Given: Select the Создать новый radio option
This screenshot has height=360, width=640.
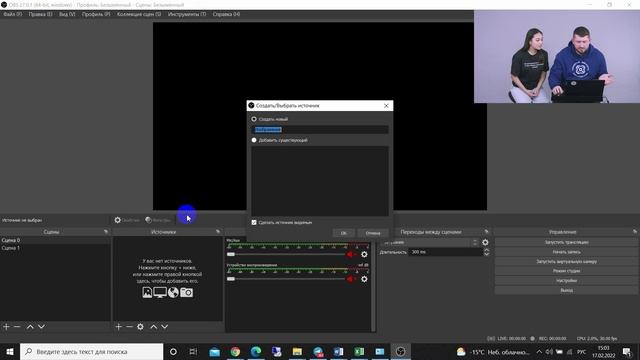Looking at the screenshot, I should [x=254, y=119].
